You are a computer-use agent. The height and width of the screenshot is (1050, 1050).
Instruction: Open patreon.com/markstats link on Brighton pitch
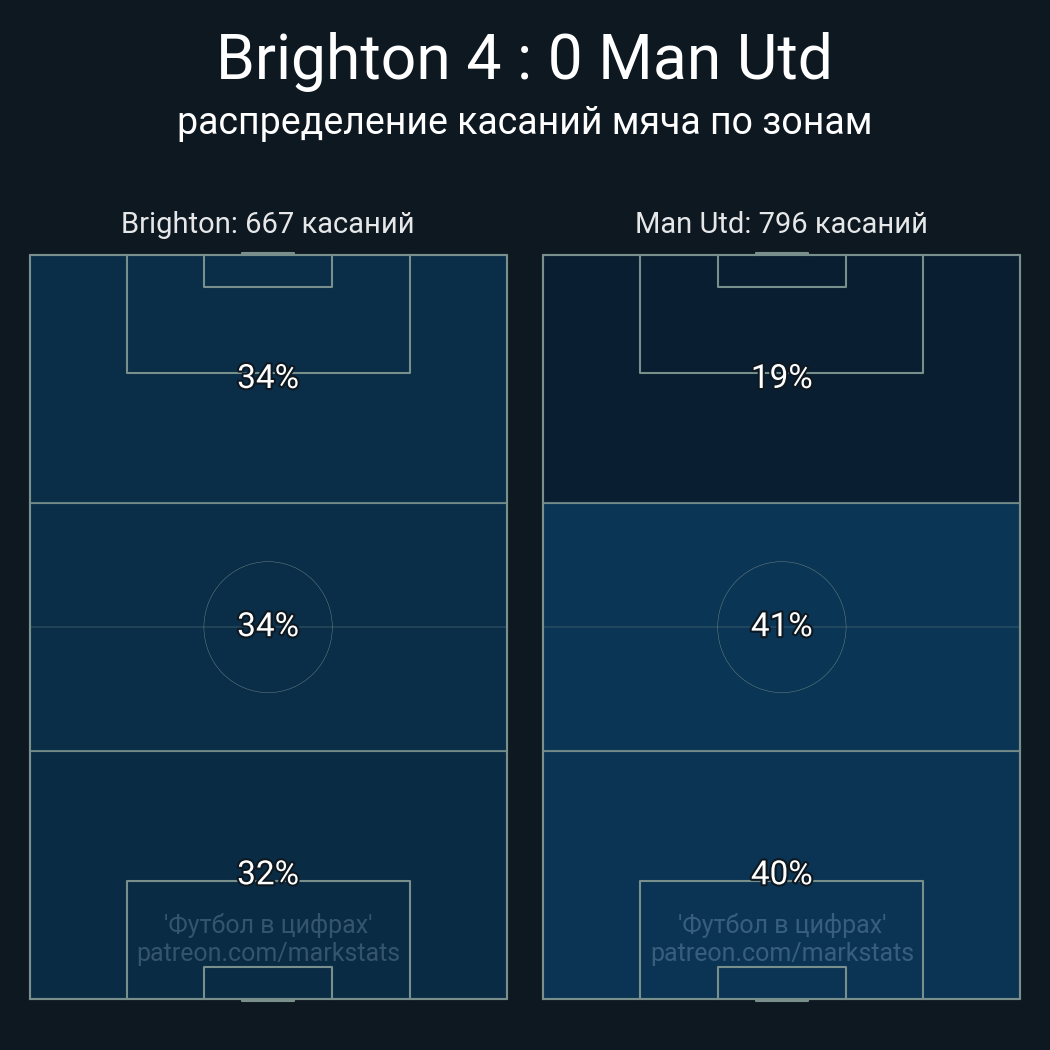pos(268,953)
